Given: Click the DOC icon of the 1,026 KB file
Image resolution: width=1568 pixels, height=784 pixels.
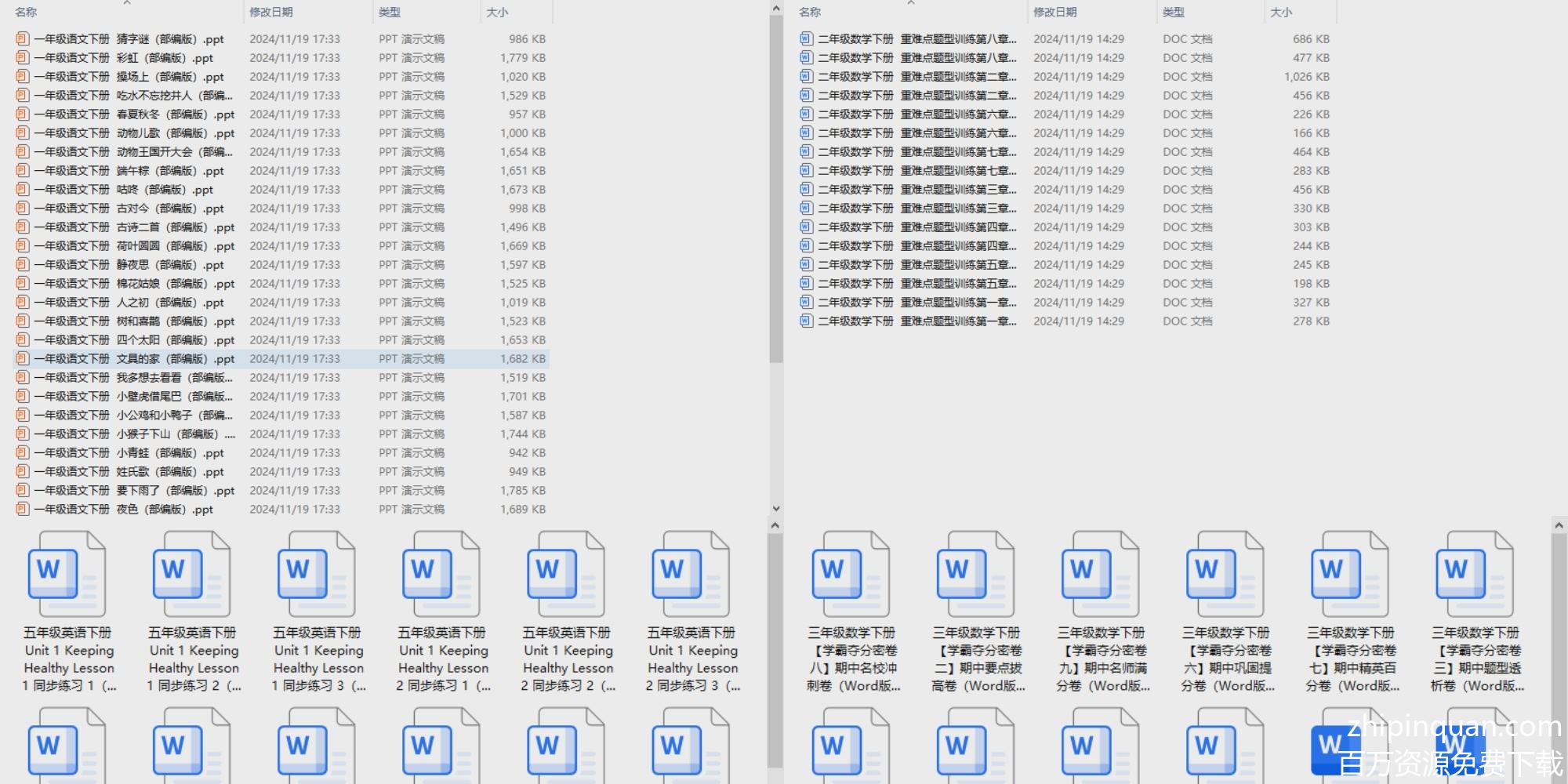Looking at the screenshot, I should [806, 76].
